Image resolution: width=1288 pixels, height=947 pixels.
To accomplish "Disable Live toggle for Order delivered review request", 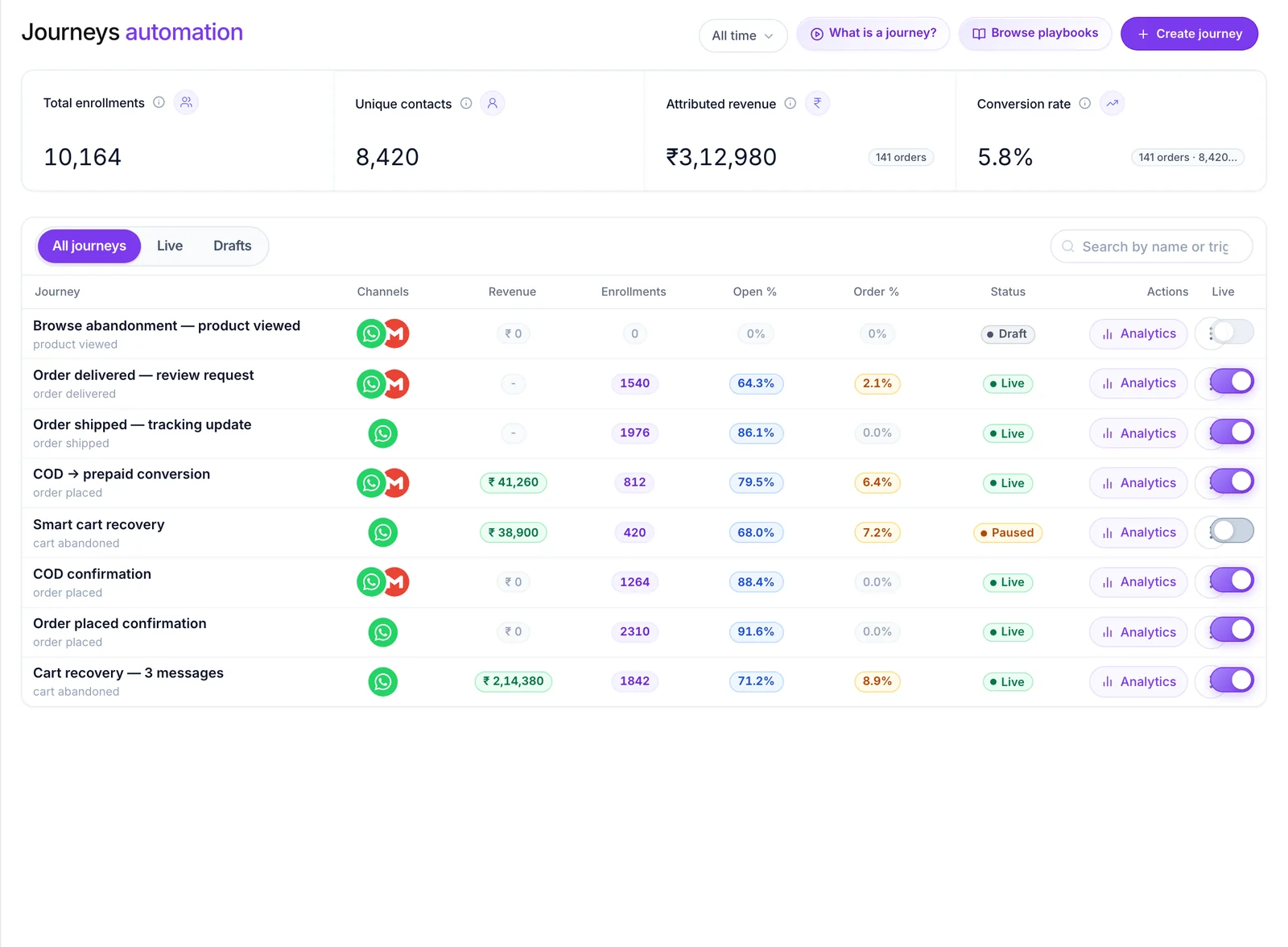I will pyautogui.click(x=1232, y=382).
